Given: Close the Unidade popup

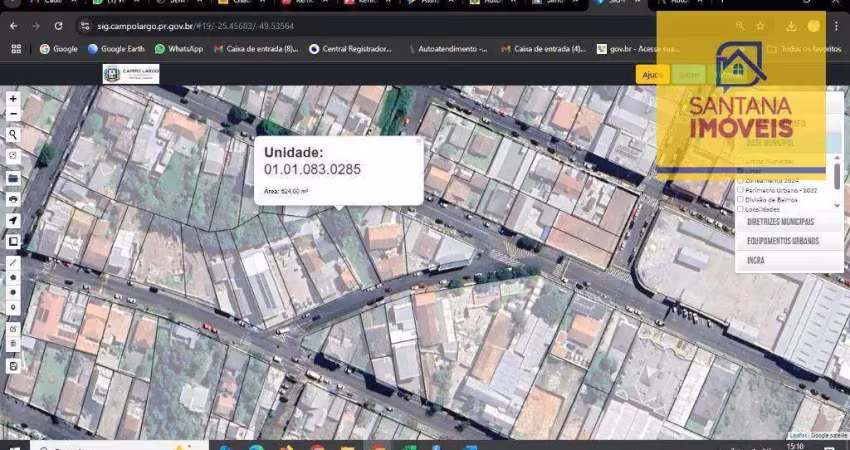Looking at the screenshot, I should tap(418, 141).
